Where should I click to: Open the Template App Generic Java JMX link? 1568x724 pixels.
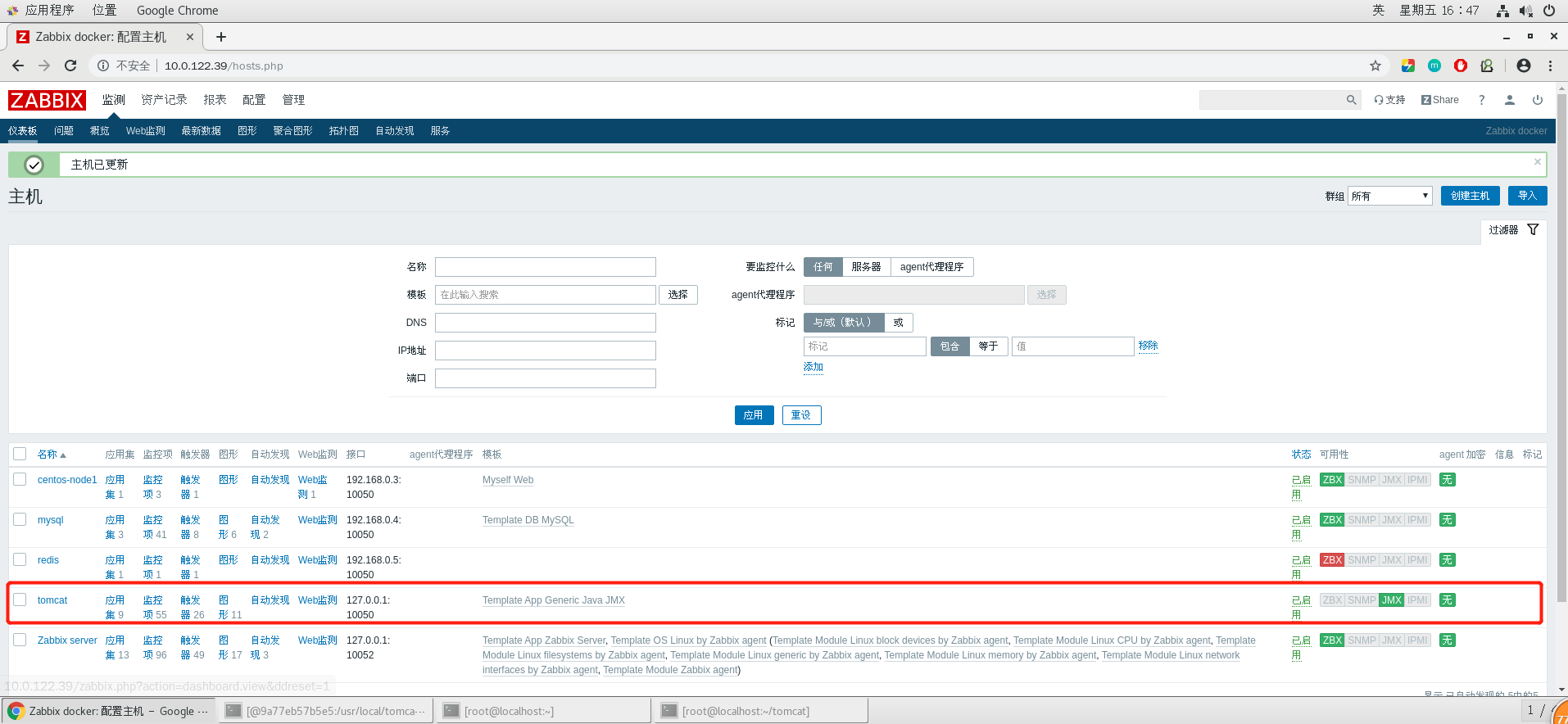553,600
